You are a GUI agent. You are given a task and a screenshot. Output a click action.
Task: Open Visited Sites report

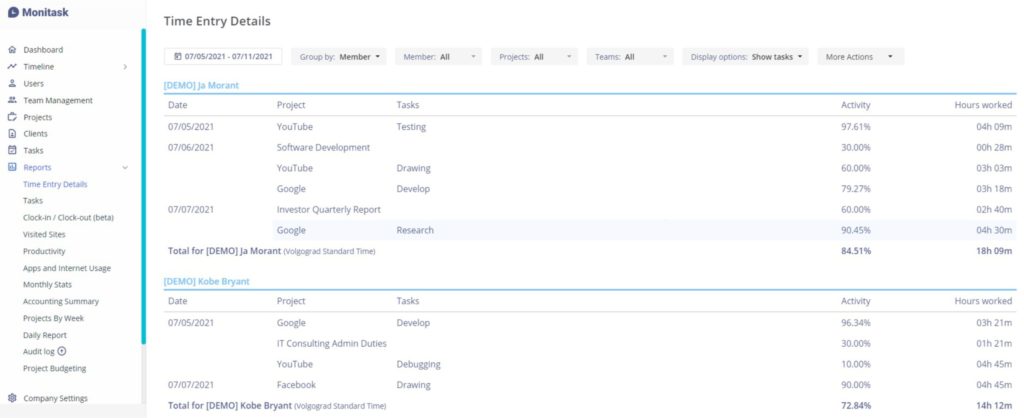coord(44,234)
